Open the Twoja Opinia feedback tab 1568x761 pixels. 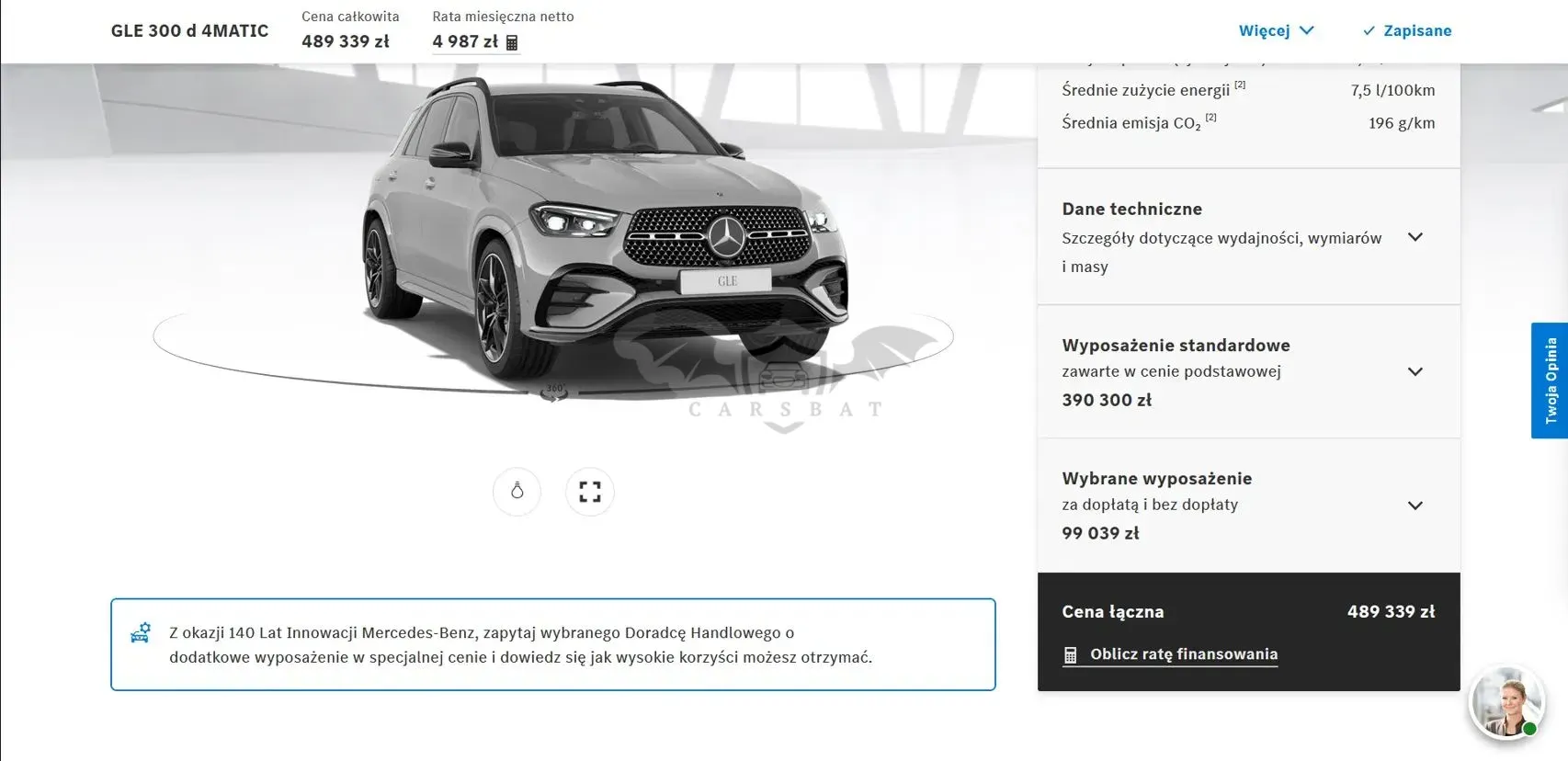(1550, 380)
